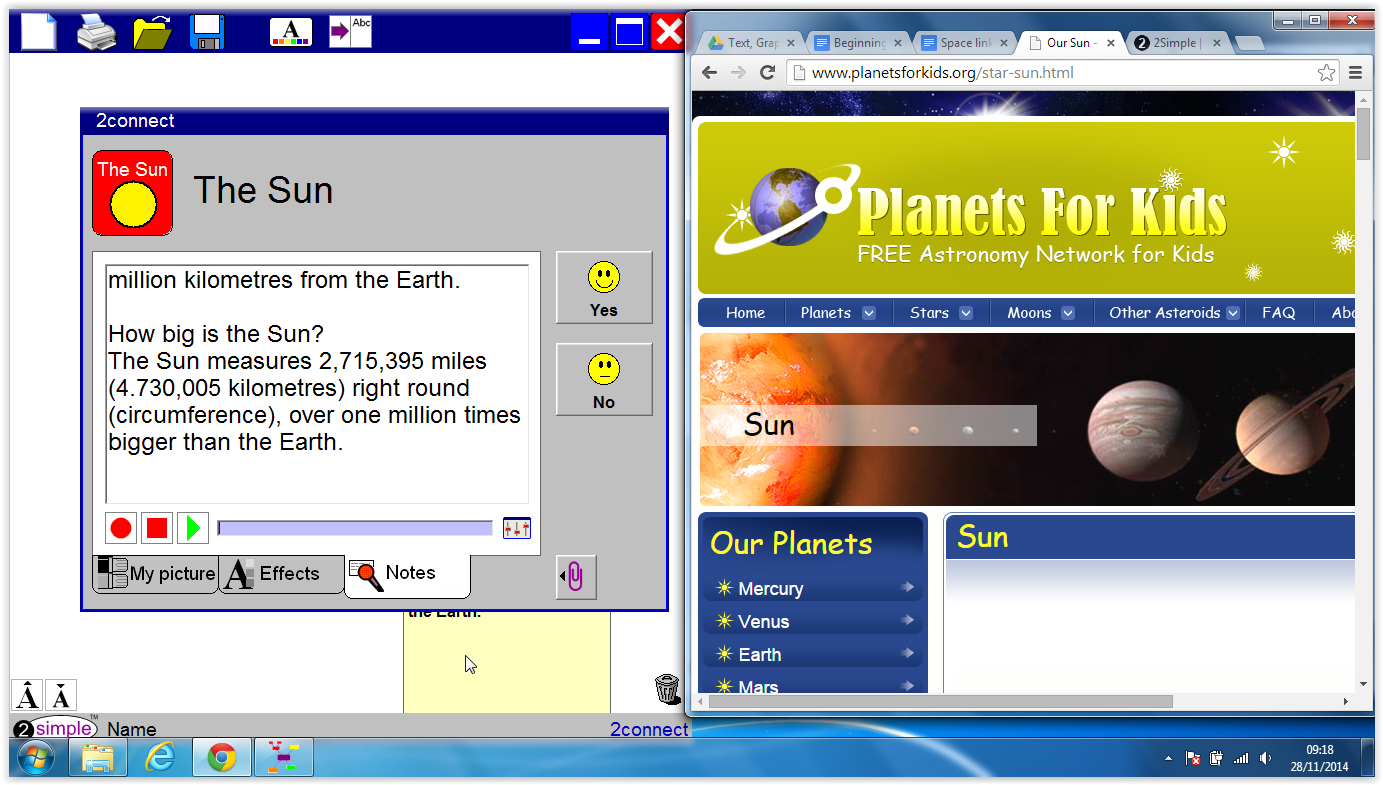Open Venus in Our Planets list
Screen dimensions: 1383x785
click(814, 621)
